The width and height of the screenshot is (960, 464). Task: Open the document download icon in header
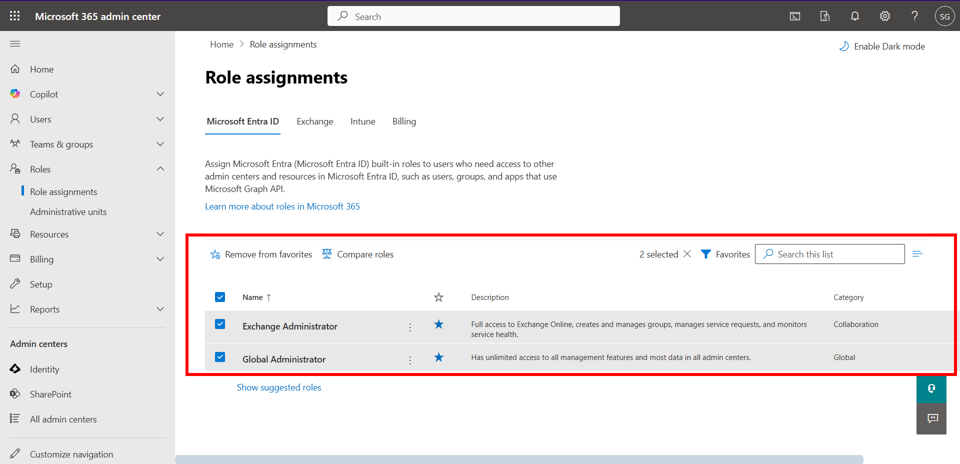[x=825, y=17]
